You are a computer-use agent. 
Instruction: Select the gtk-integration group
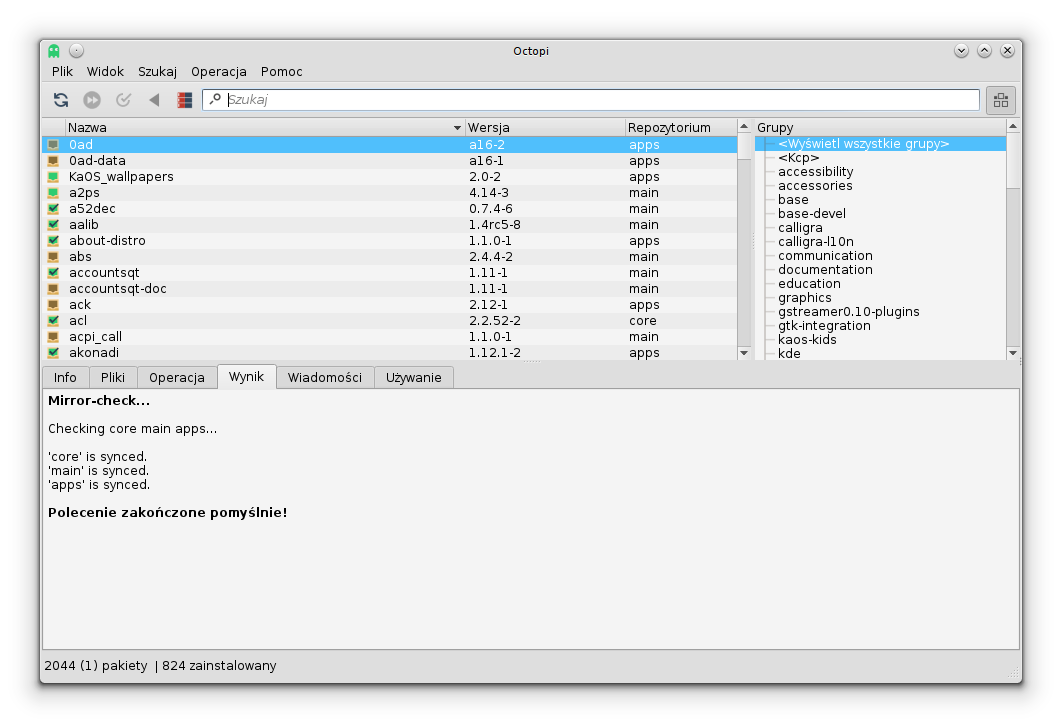point(824,326)
